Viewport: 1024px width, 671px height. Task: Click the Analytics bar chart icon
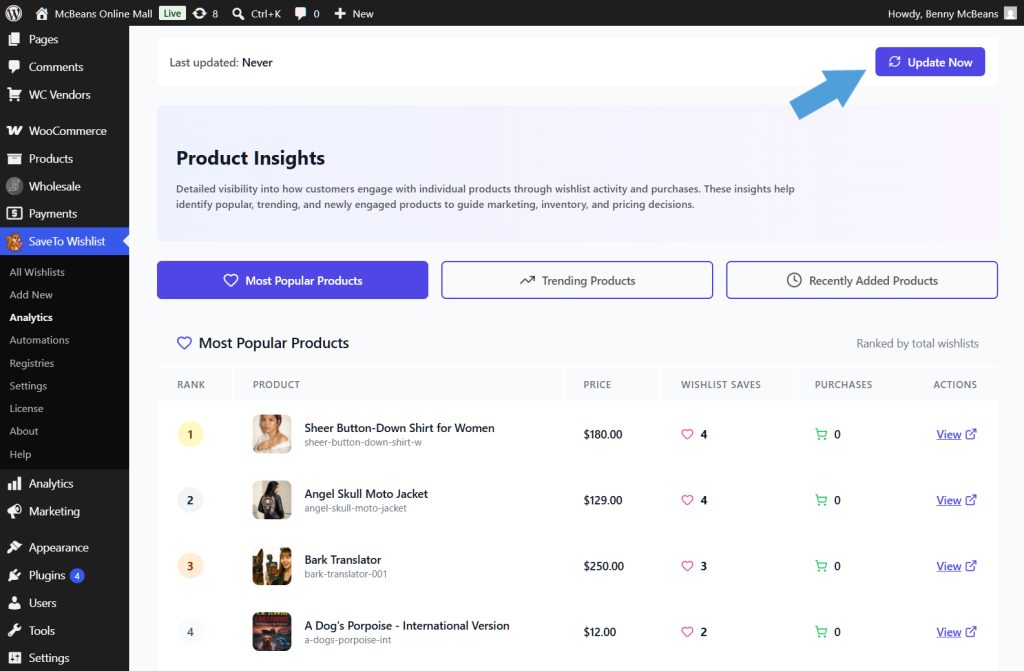(x=14, y=484)
